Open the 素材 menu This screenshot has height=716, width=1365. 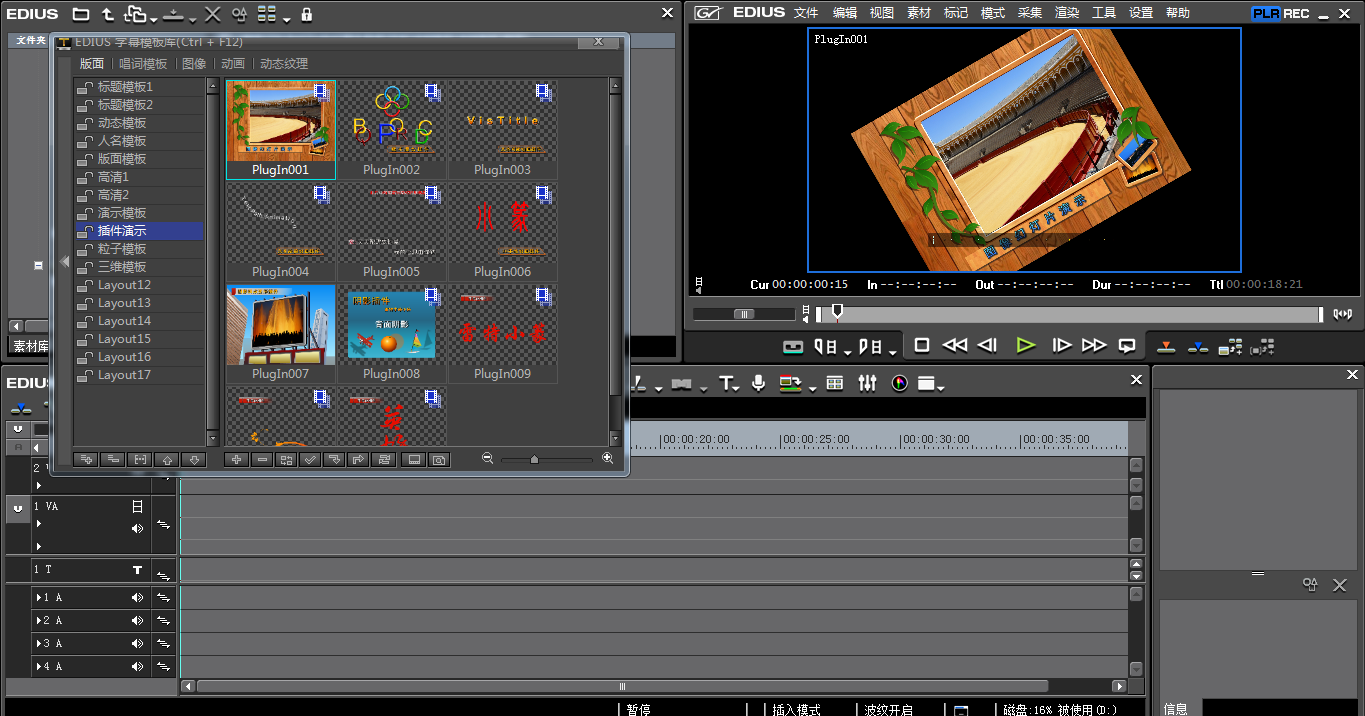[x=919, y=13]
